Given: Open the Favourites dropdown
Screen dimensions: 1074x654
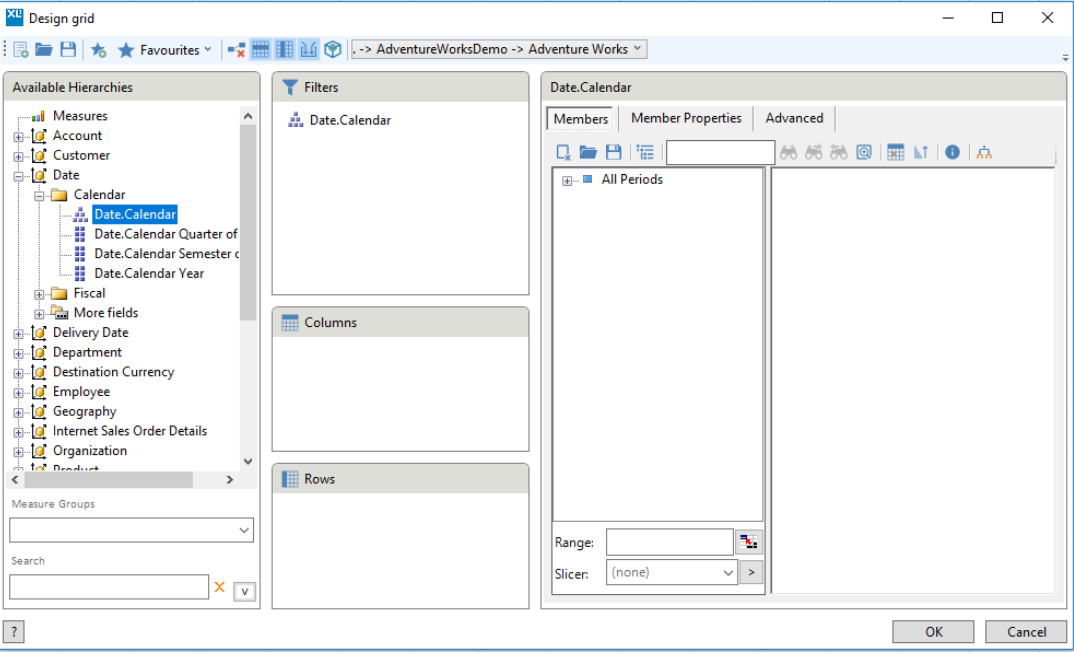Looking at the screenshot, I should 207,48.
